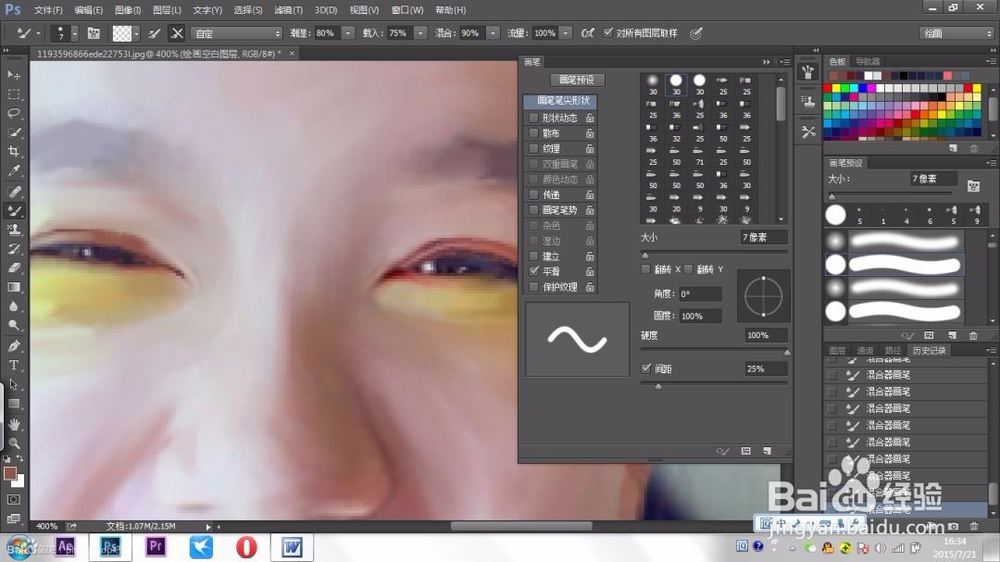Select the Type tool

tap(13, 366)
